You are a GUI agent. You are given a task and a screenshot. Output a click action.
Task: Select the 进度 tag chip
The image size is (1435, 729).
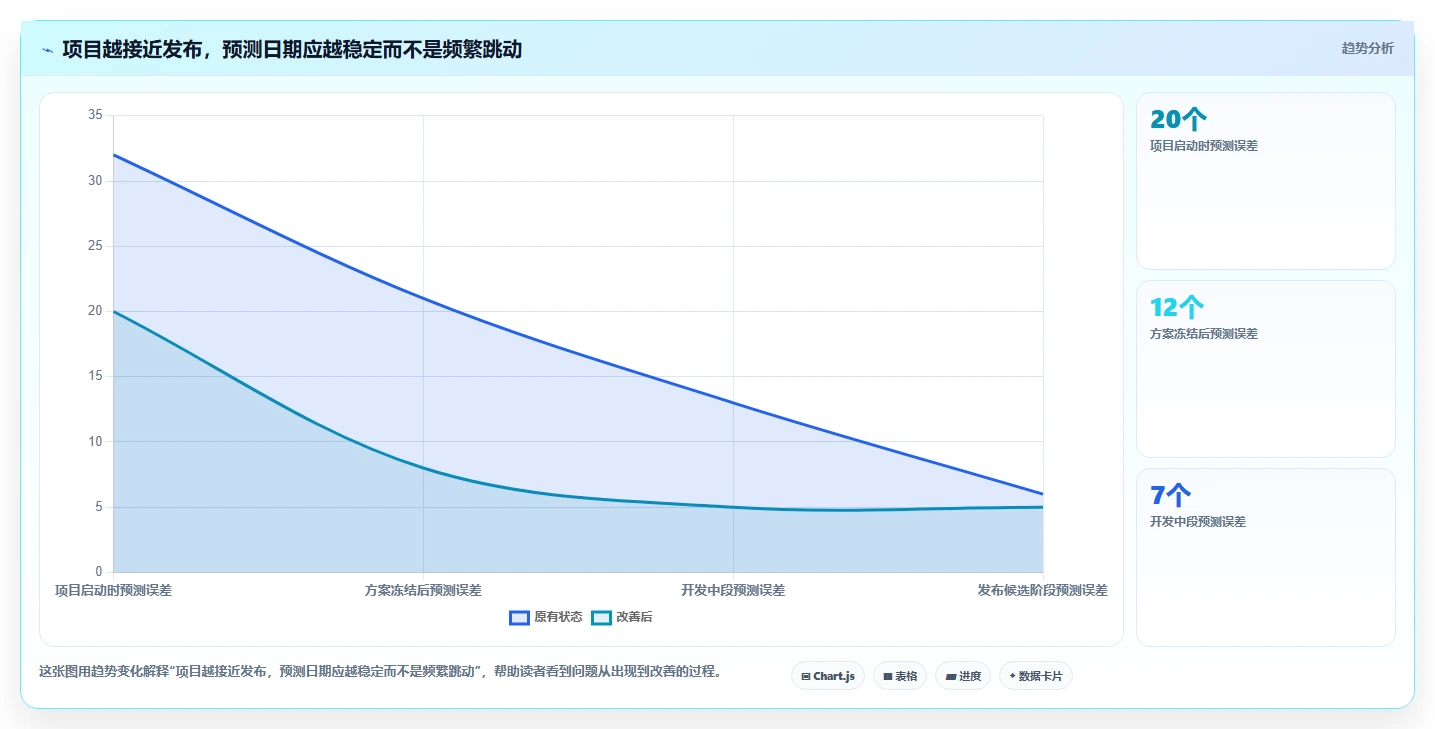tap(963, 676)
